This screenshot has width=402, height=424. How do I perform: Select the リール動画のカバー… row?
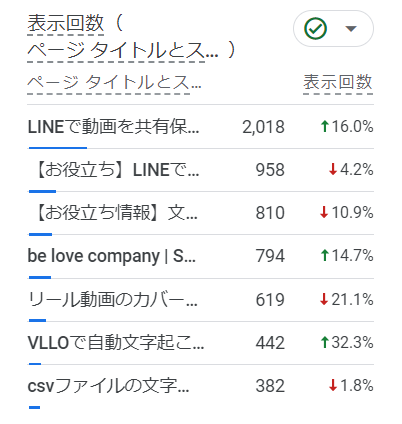point(200,300)
